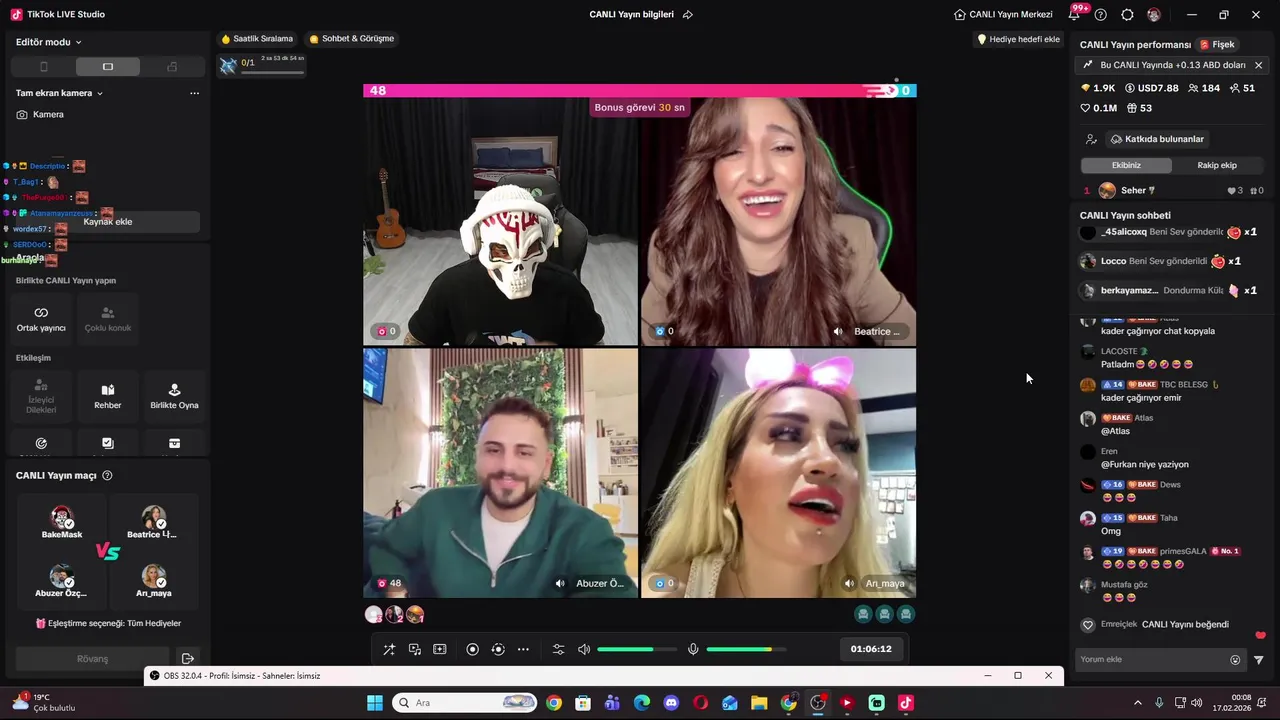Click the film-strip clip icon in toolbar
Viewport: 1280px width, 720px height.
[x=439, y=649]
